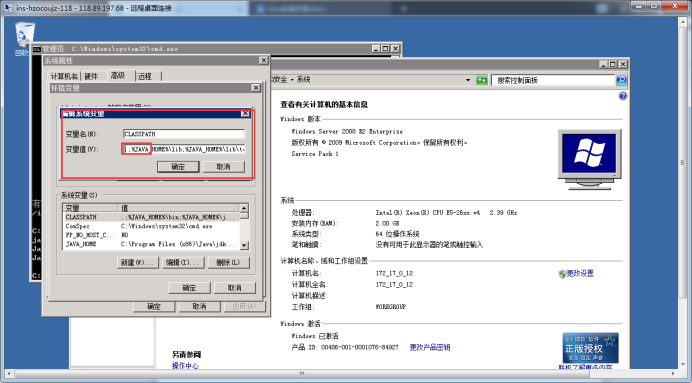Confirm with 确定 in 编辑系统变量 dialog
This screenshot has width=692, height=383.
coord(178,167)
